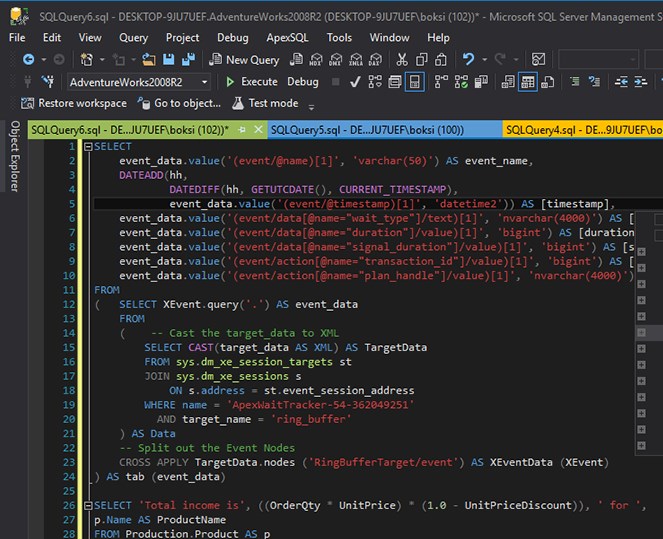This screenshot has width=663, height=539.
Task: Switch output to Results to Grid
Action: [528, 82]
